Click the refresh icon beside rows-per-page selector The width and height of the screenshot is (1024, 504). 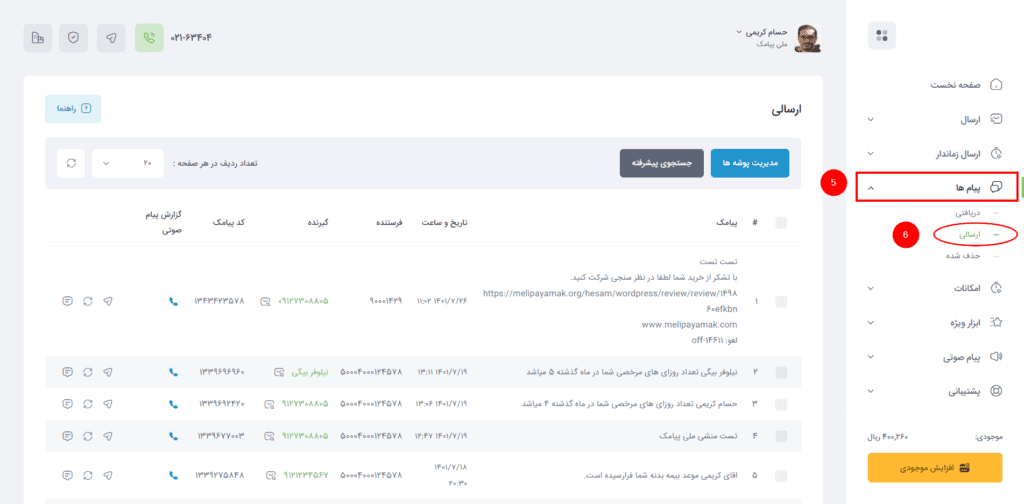click(71, 163)
